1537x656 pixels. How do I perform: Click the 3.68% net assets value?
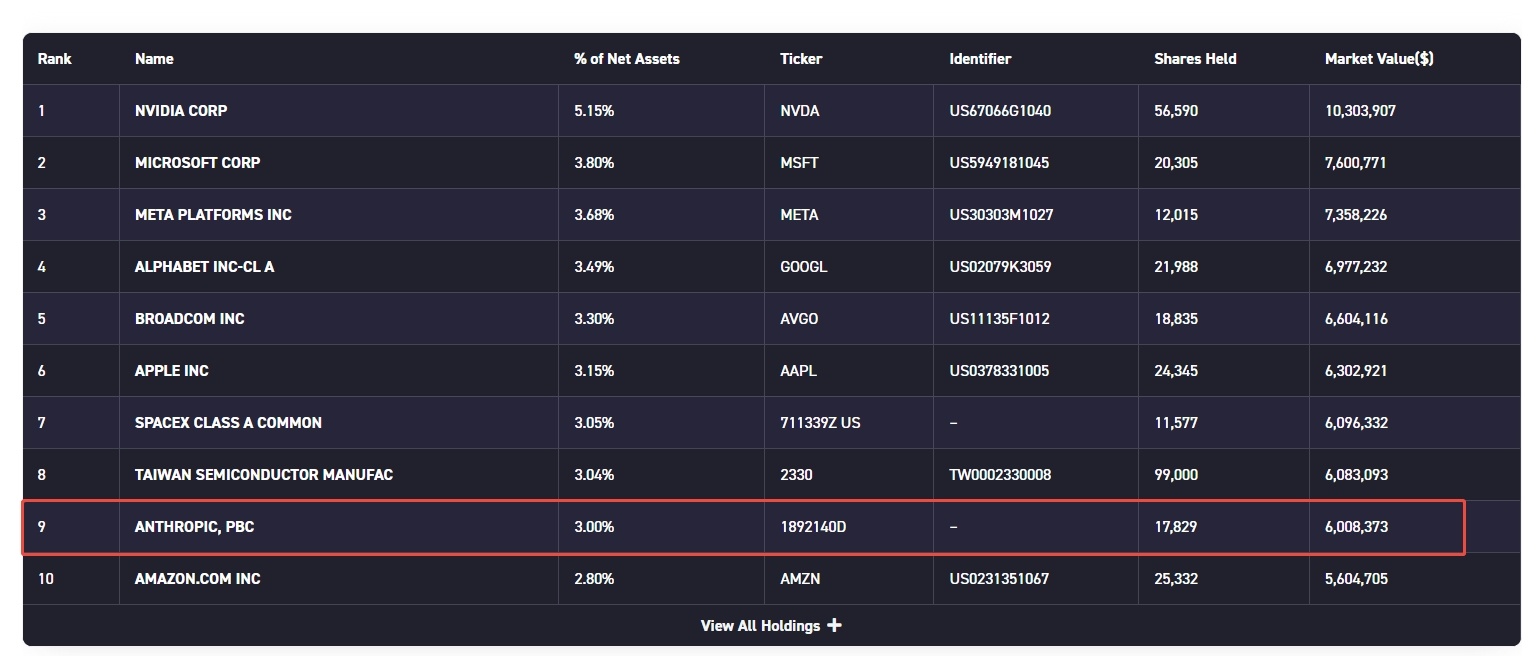[594, 215]
